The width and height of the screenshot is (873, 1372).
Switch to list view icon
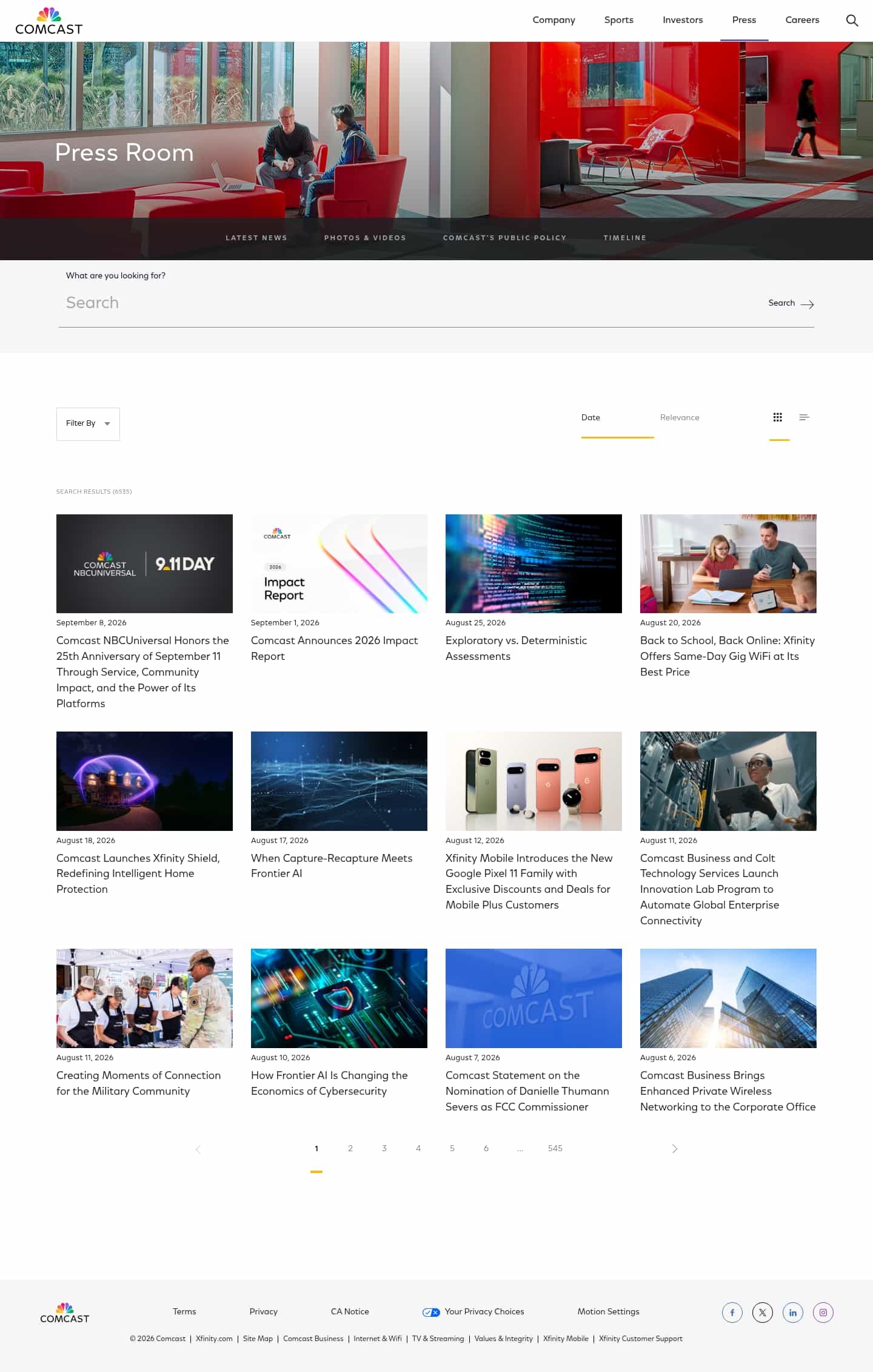[804, 417]
